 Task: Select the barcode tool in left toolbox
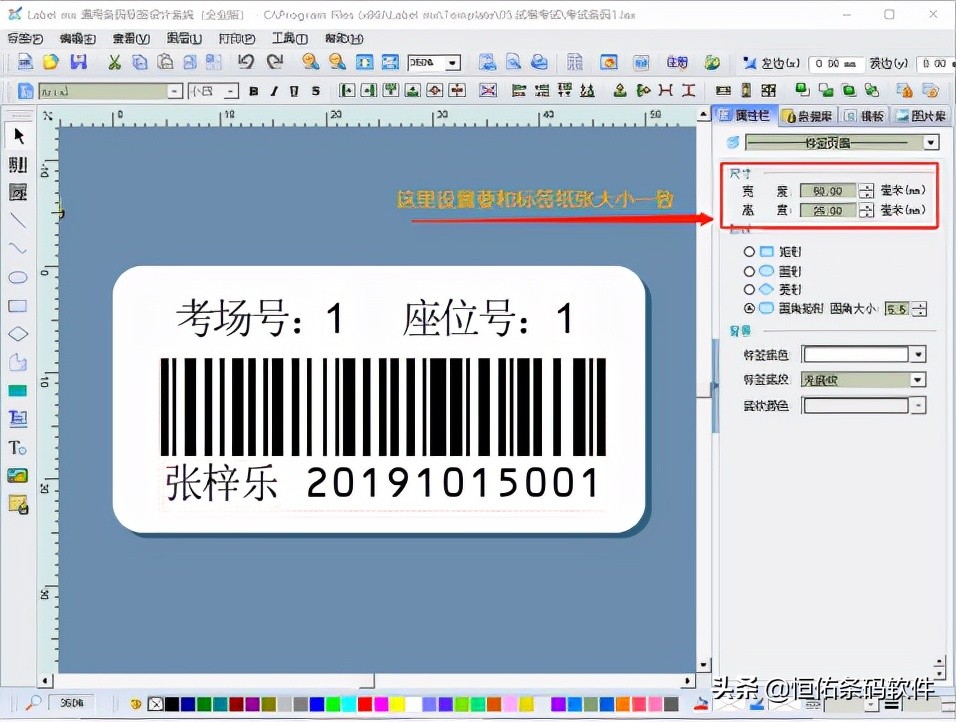tap(18, 164)
